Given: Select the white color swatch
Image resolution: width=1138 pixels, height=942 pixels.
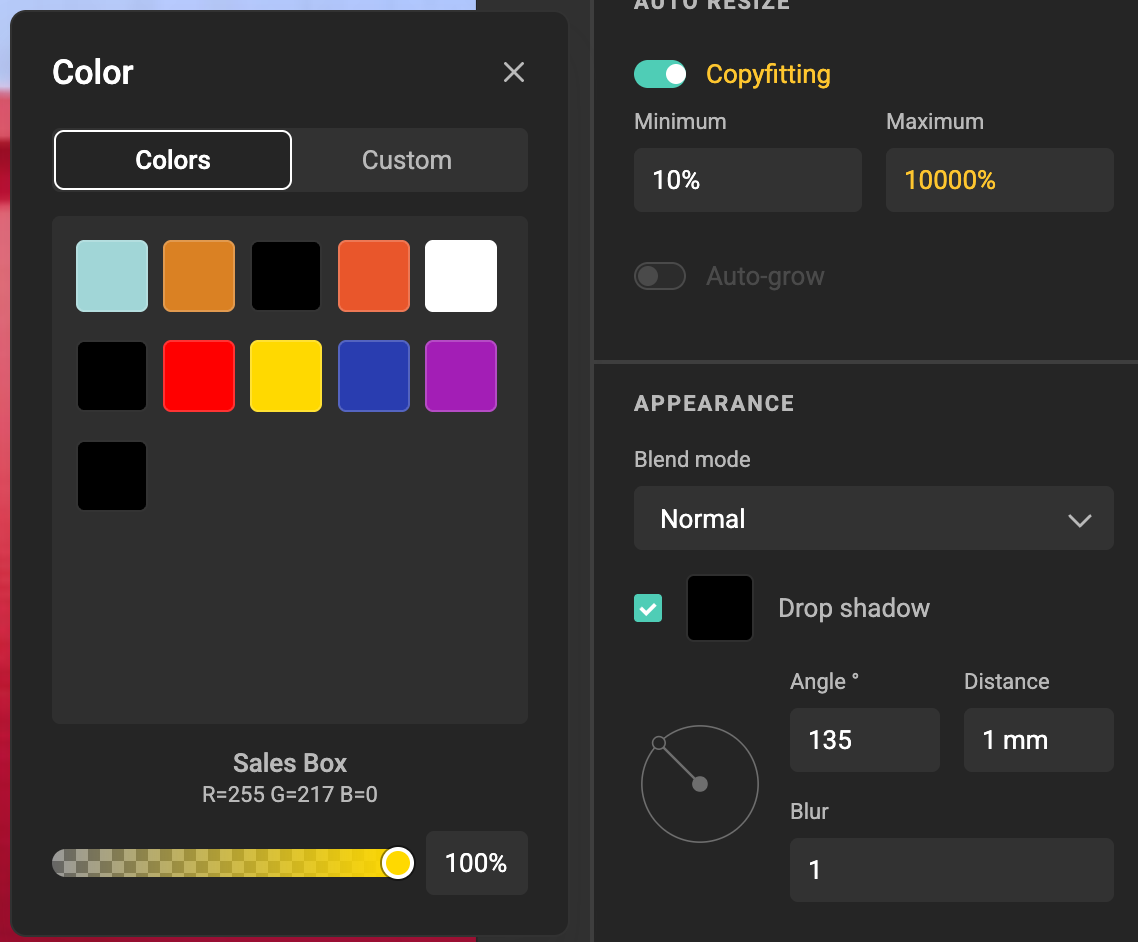Looking at the screenshot, I should (x=461, y=275).
